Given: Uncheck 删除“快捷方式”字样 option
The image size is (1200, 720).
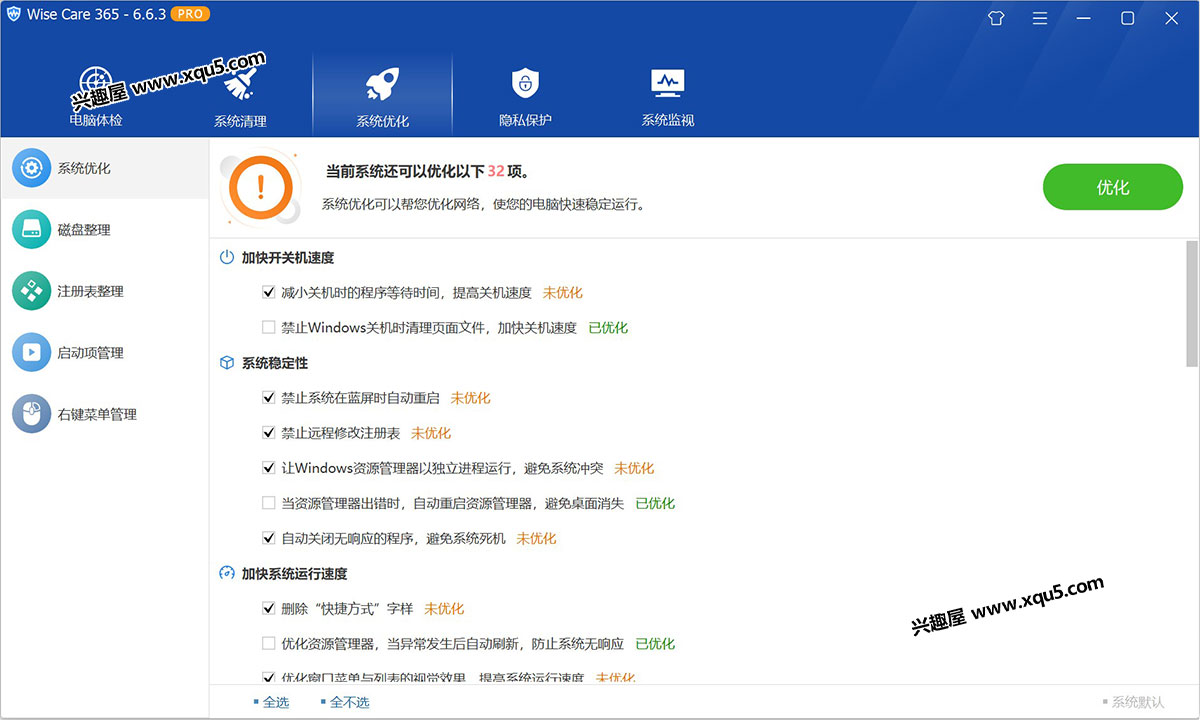Looking at the screenshot, I should point(268,608).
